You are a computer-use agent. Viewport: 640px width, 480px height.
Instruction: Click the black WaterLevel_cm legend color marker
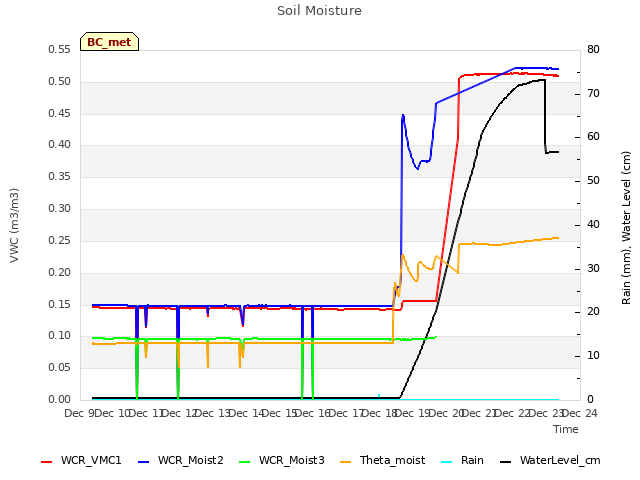(505, 462)
